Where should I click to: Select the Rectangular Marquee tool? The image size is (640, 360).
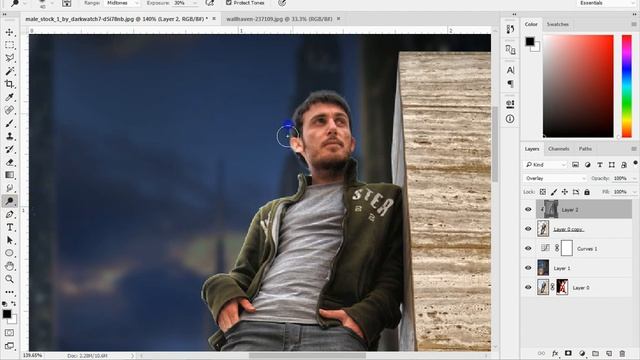point(9,45)
